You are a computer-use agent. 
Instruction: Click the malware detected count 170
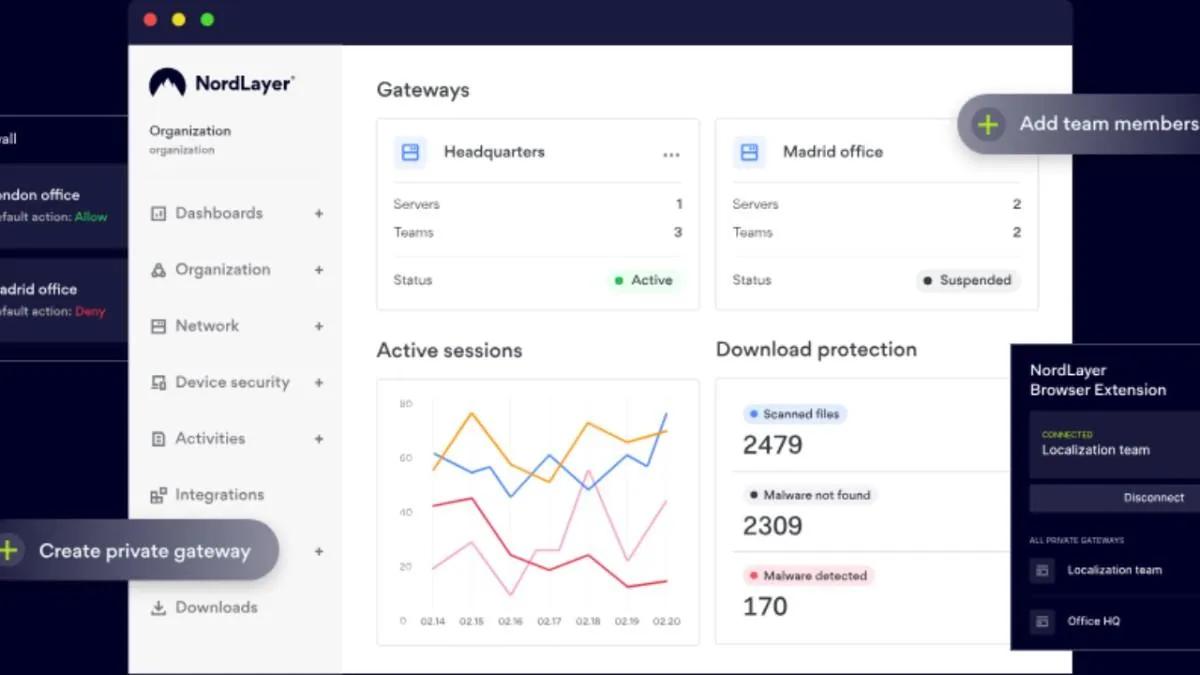pyautogui.click(x=765, y=606)
